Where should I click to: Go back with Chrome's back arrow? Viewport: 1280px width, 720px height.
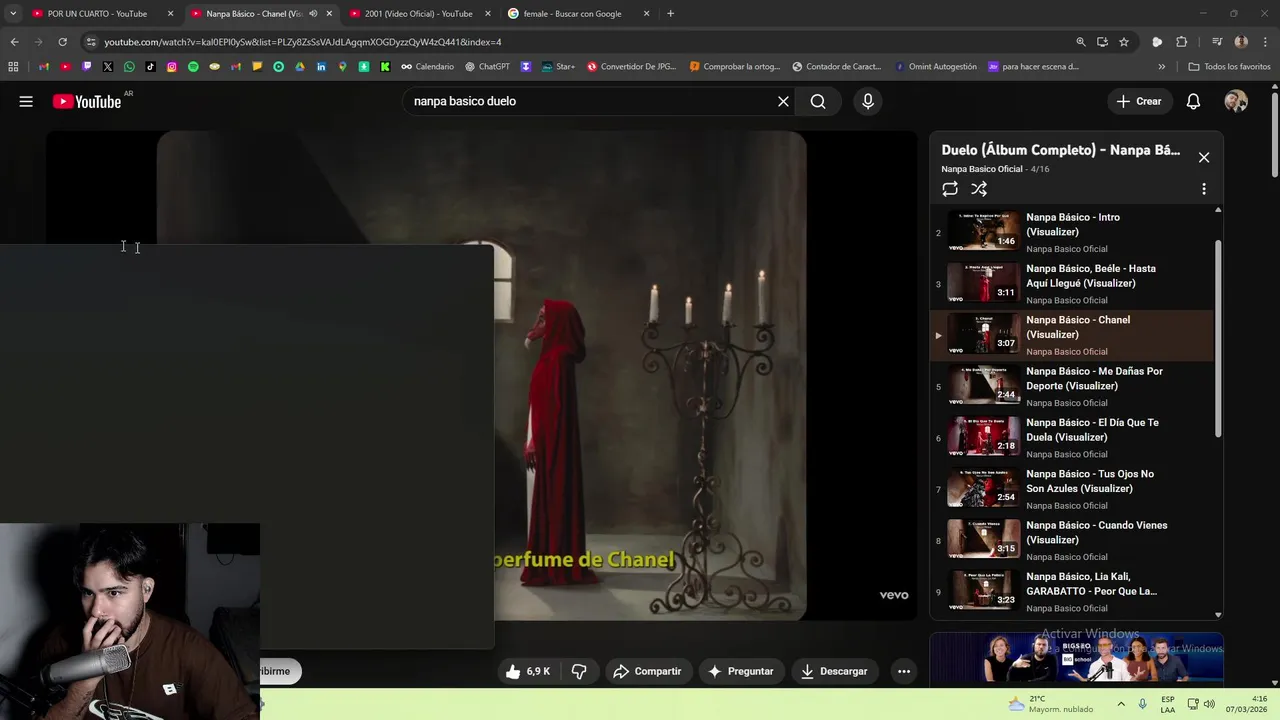click(14, 42)
